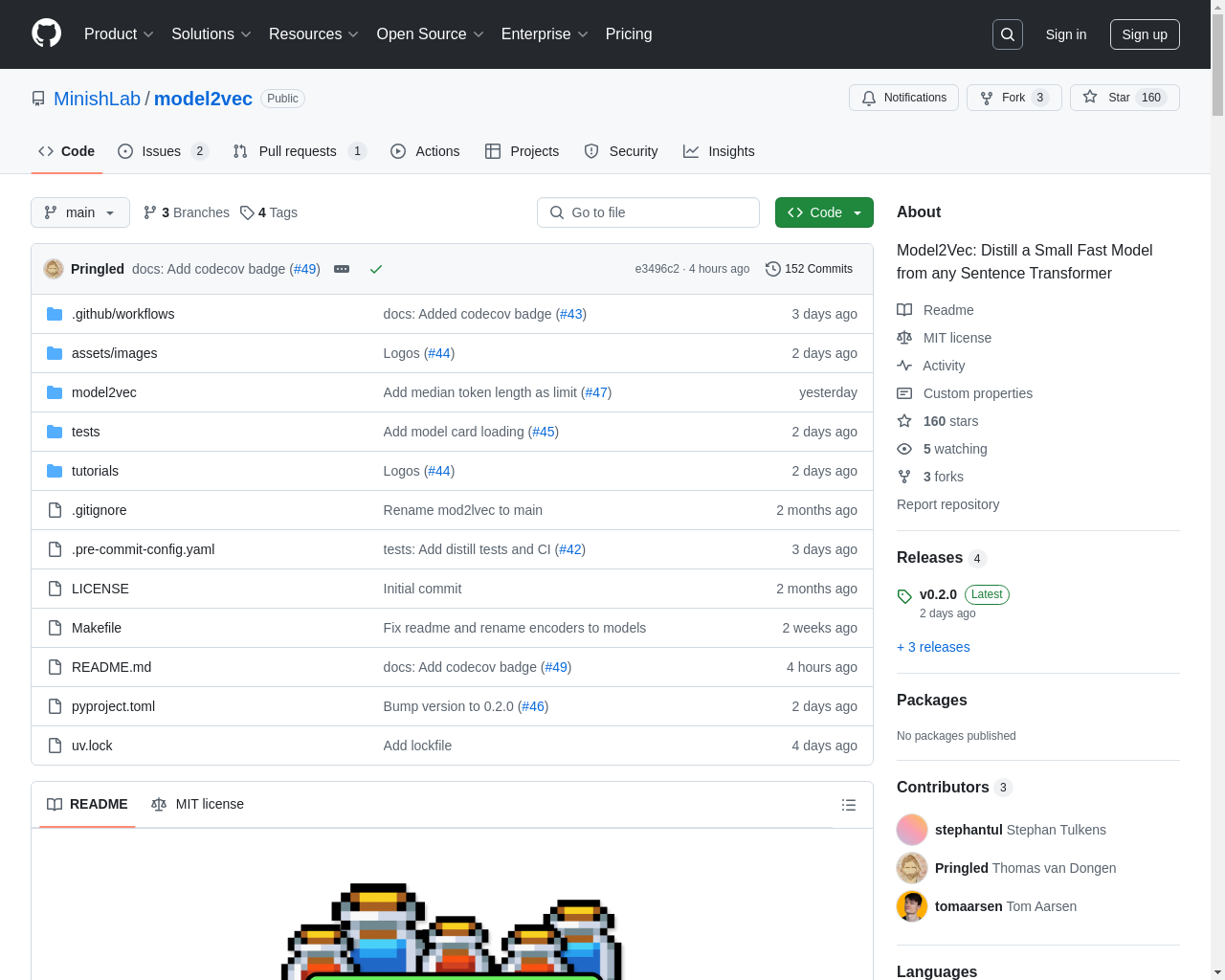1225x980 pixels.
Task: Open the README outline list icon
Action: (849, 805)
